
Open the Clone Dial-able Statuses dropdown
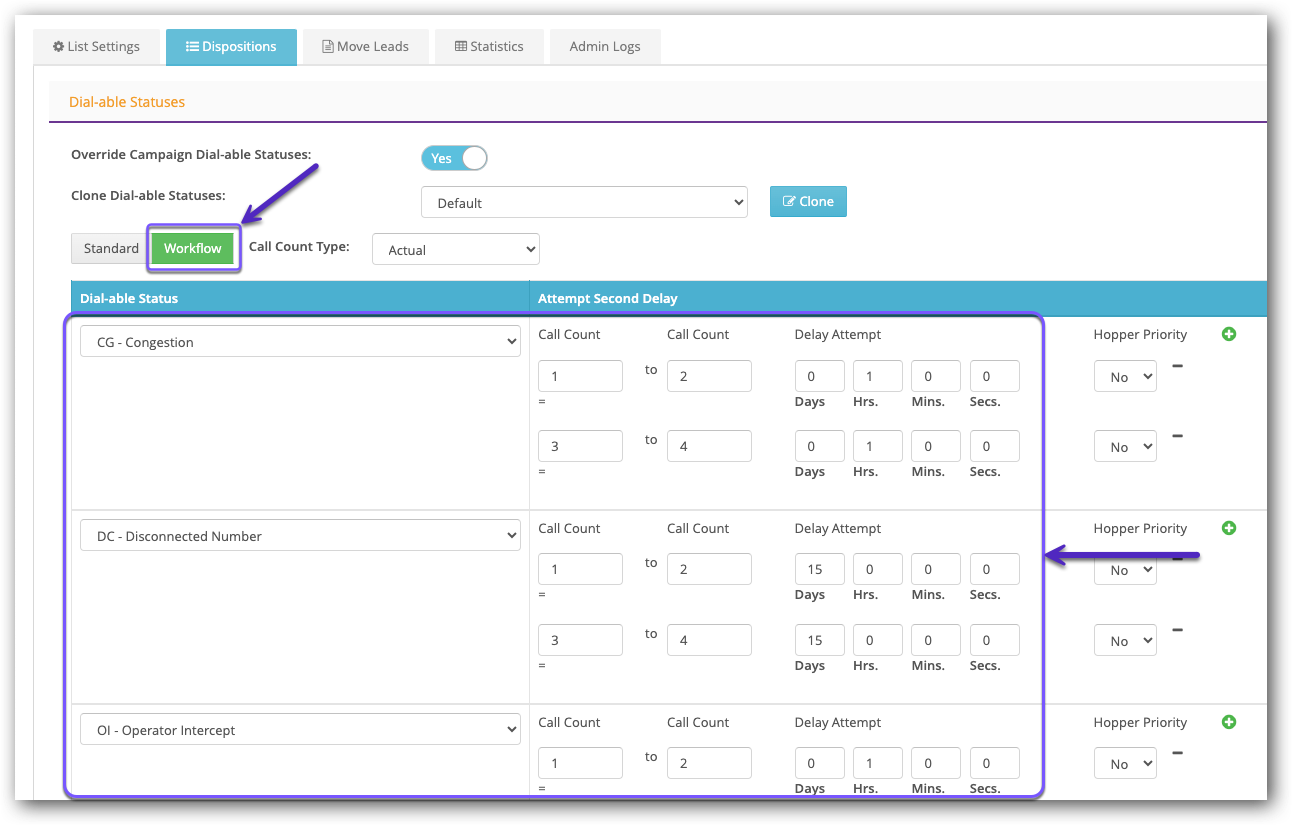[x=584, y=201]
